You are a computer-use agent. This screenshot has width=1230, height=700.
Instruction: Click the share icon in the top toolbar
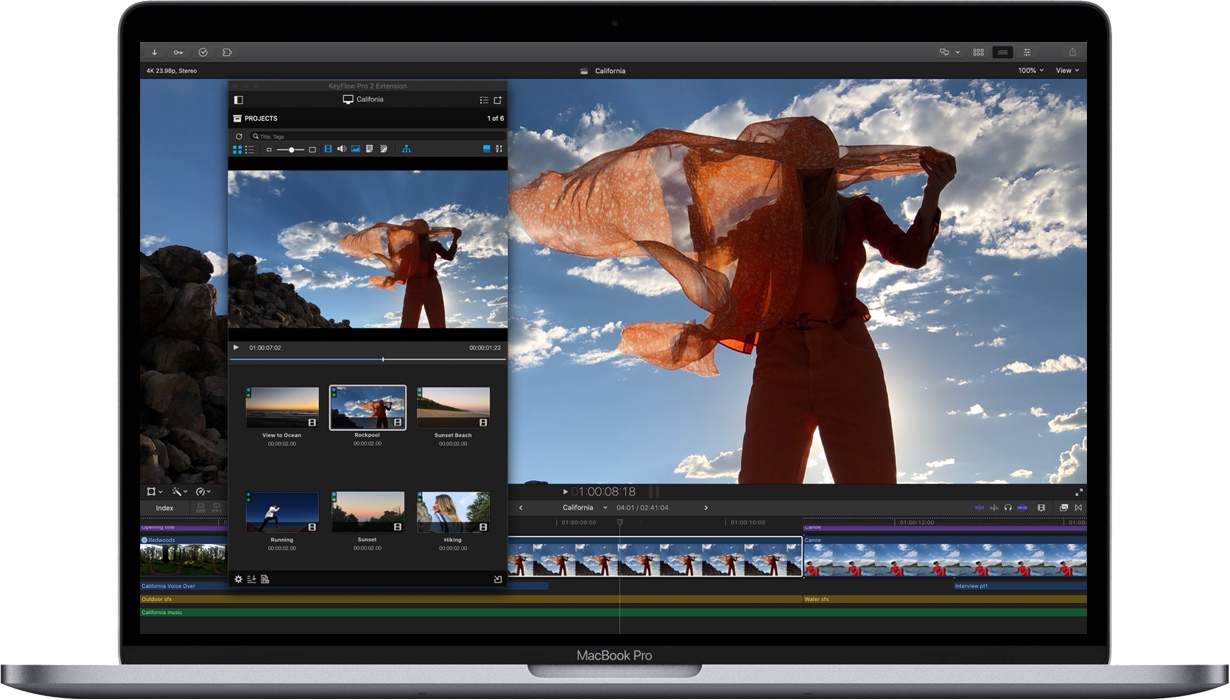click(x=1071, y=52)
